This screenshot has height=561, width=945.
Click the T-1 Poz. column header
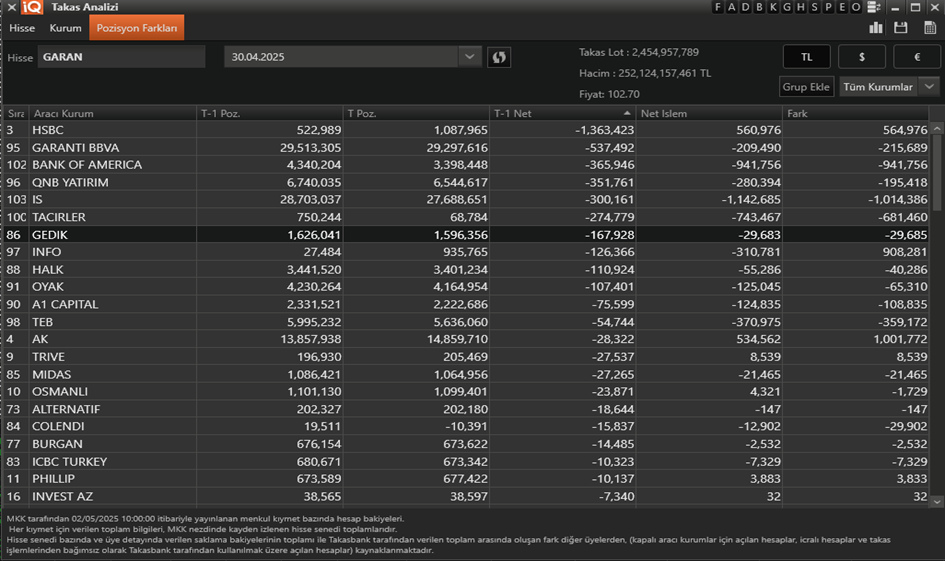tap(270, 113)
